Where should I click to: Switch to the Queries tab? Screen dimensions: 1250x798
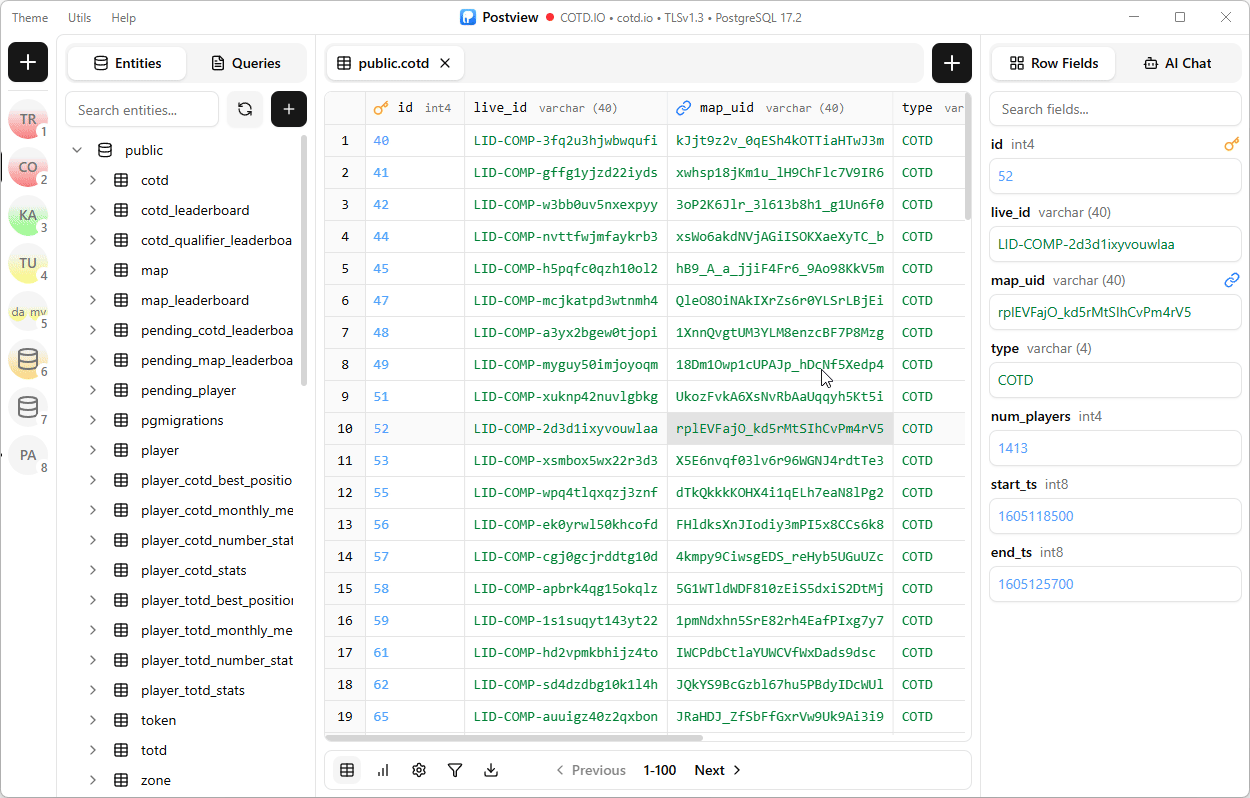246,63
